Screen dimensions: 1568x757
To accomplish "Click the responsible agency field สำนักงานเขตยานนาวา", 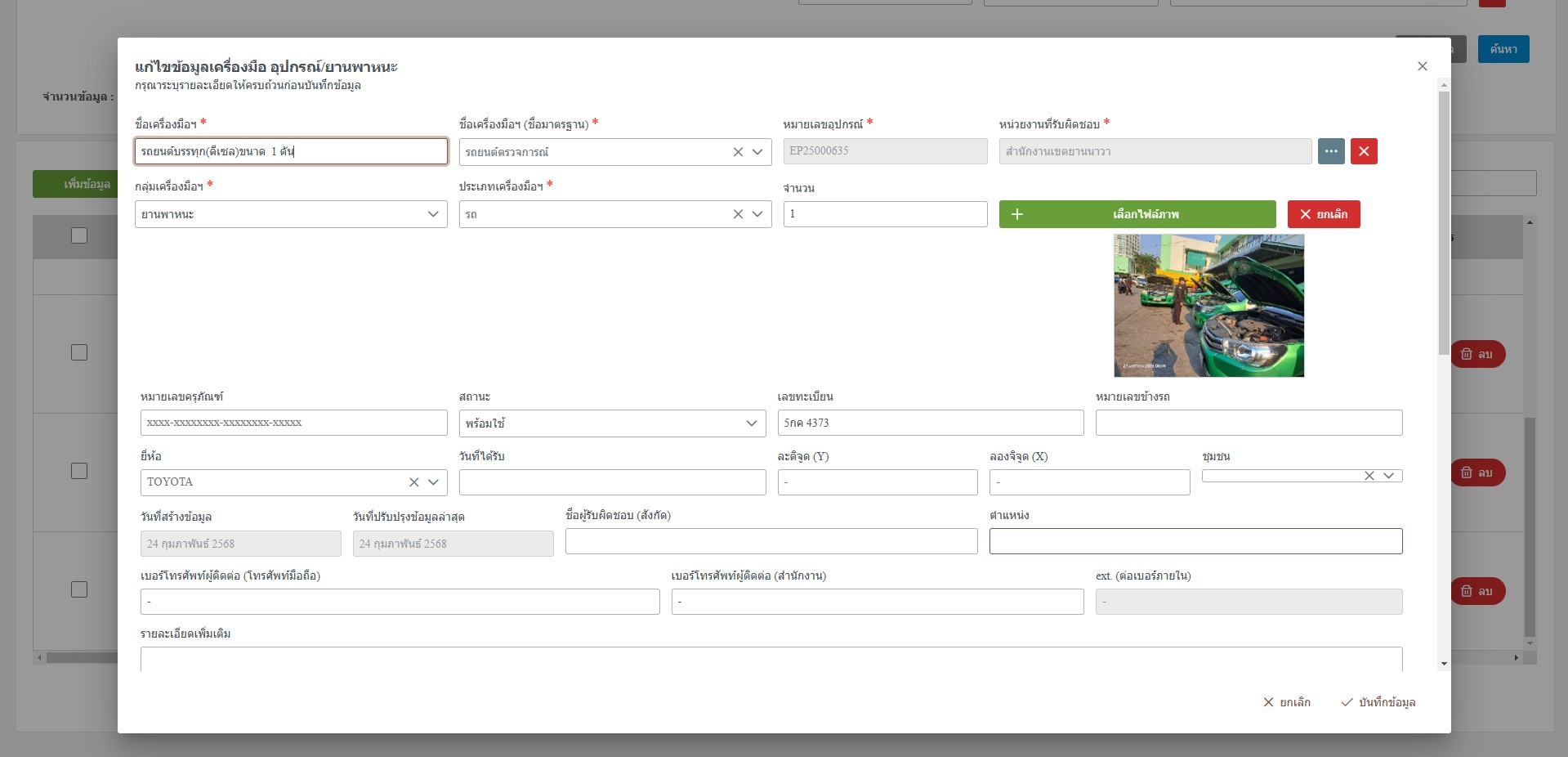I will pos(1155,151).
